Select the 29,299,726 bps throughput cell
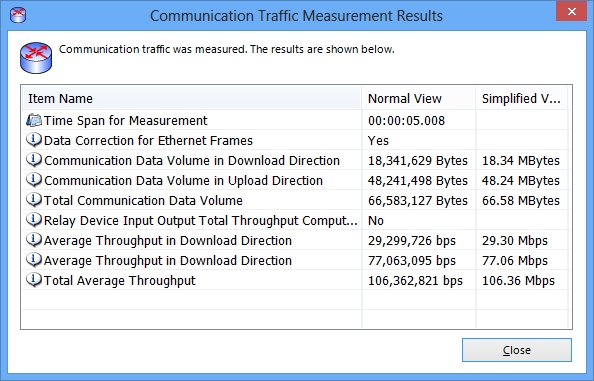Screen dimensions: 594x381 [x=412, y=240]
